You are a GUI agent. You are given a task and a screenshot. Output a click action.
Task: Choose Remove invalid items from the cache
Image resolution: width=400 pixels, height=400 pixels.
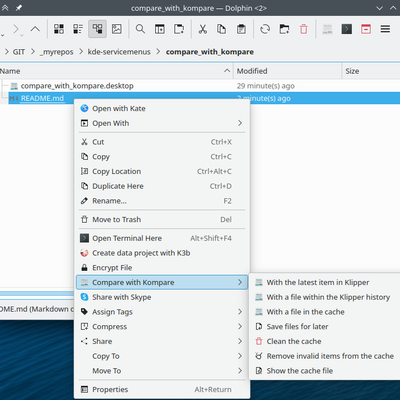326,356
